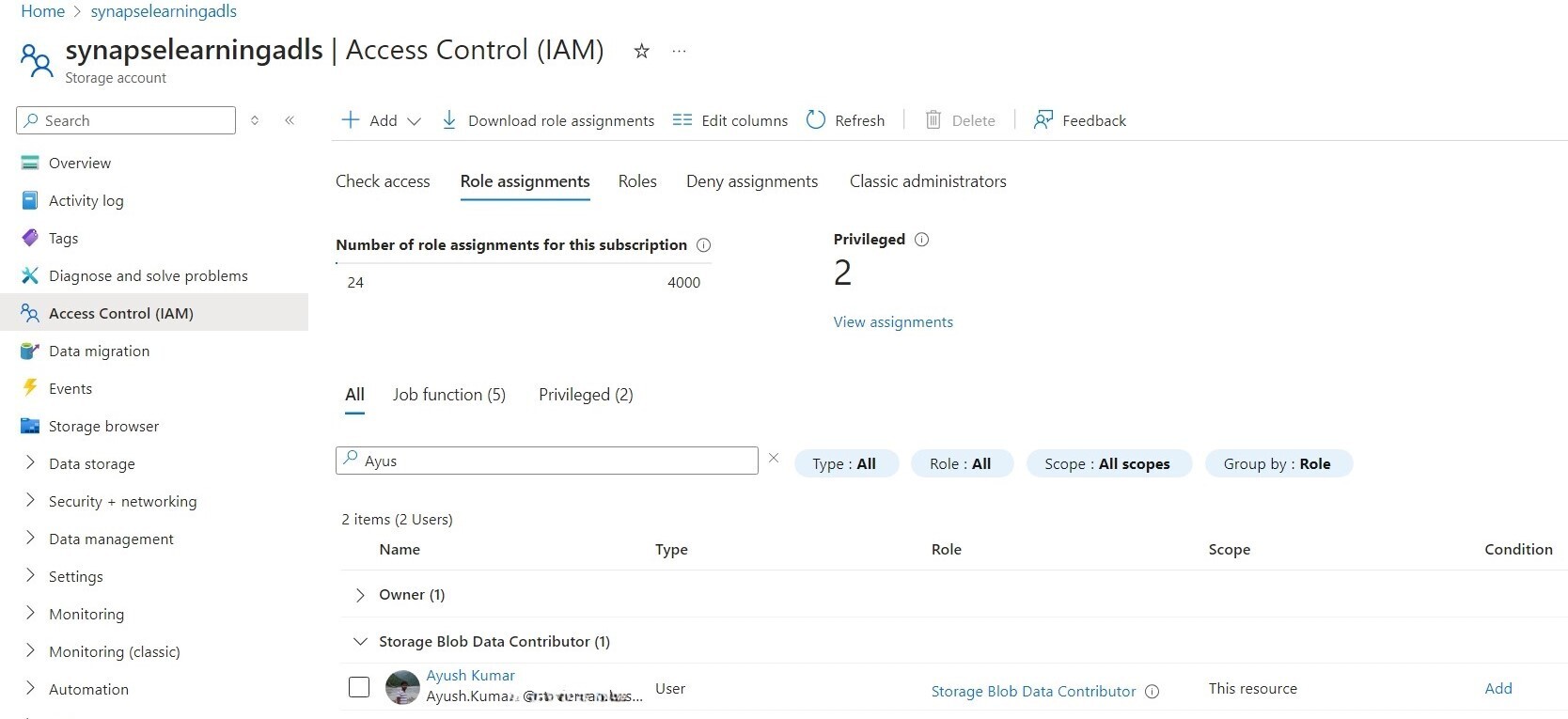Click the Feedback icon
The height and width of the screenshot is (719, 1568).
pyautogui.click(x=1043, y=120)
